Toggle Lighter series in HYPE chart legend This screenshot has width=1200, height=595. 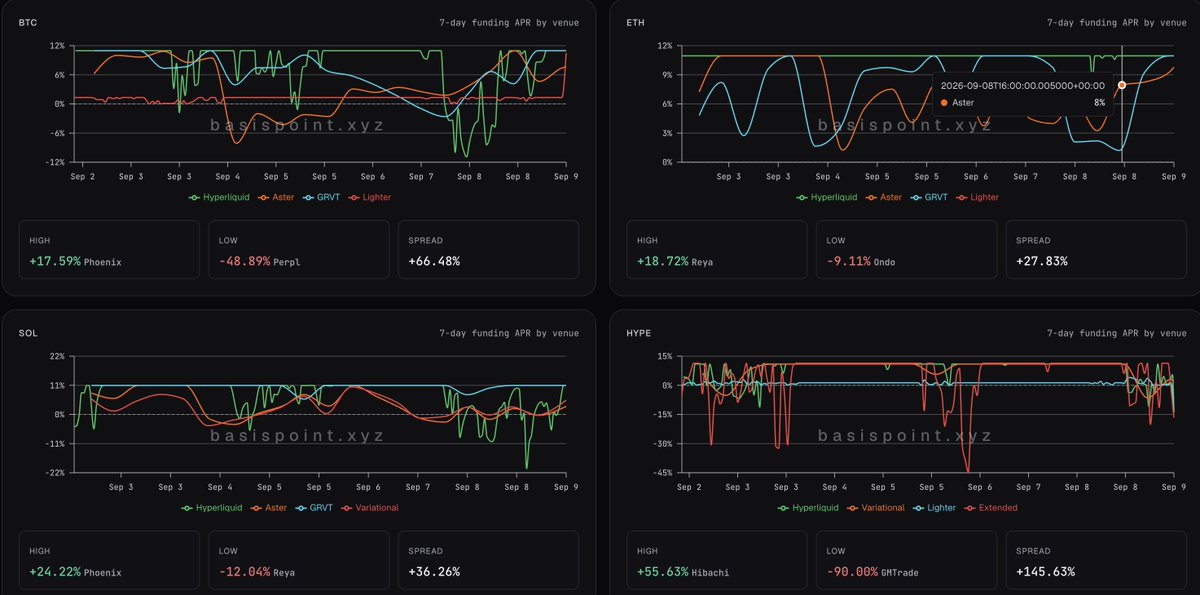tap(933, 508)
